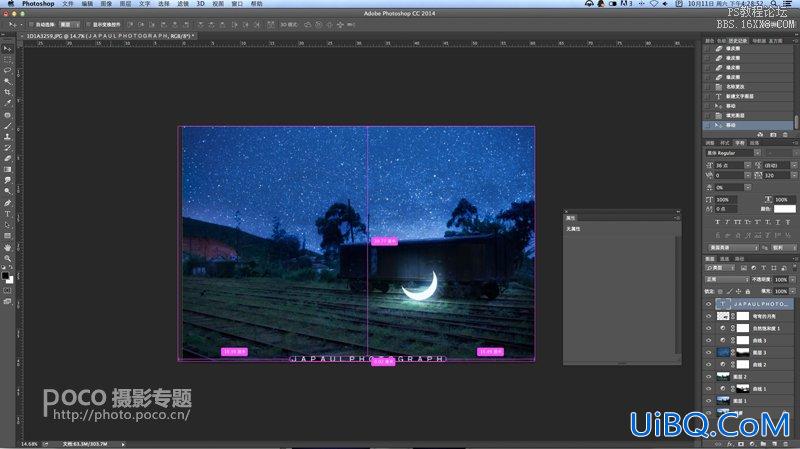This screenshot has width=800, height=449.
Task: Select 新建文字图层 history state
Action: click(748, 96)
